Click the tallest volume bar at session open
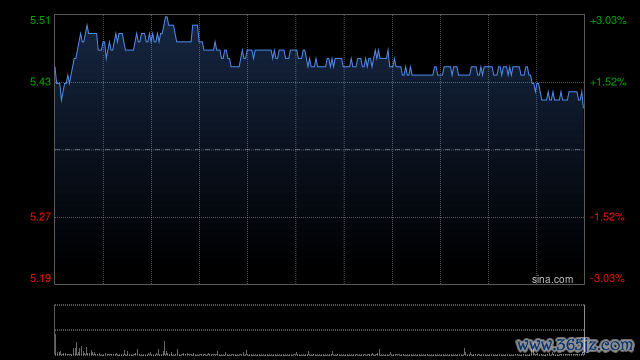This screenshot has height=360, width=640. pos(56,344)
